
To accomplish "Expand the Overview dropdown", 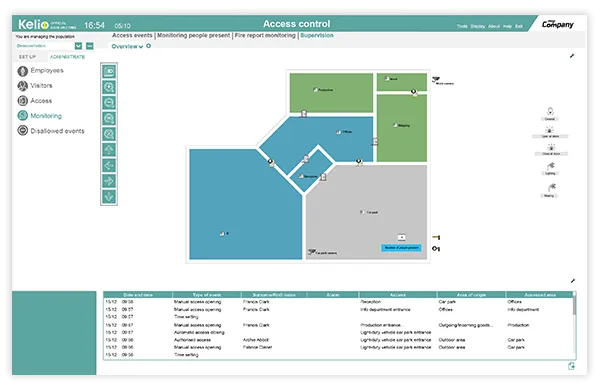I will 127,46.
